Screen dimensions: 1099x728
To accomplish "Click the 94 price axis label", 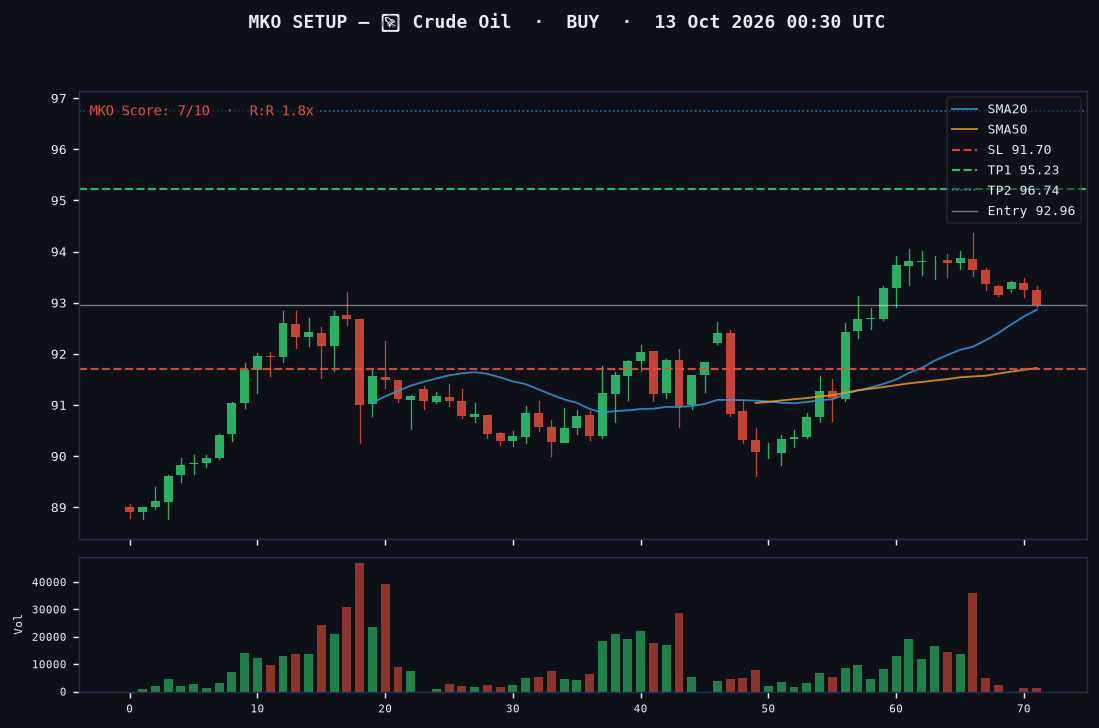I will pos(59,252).
